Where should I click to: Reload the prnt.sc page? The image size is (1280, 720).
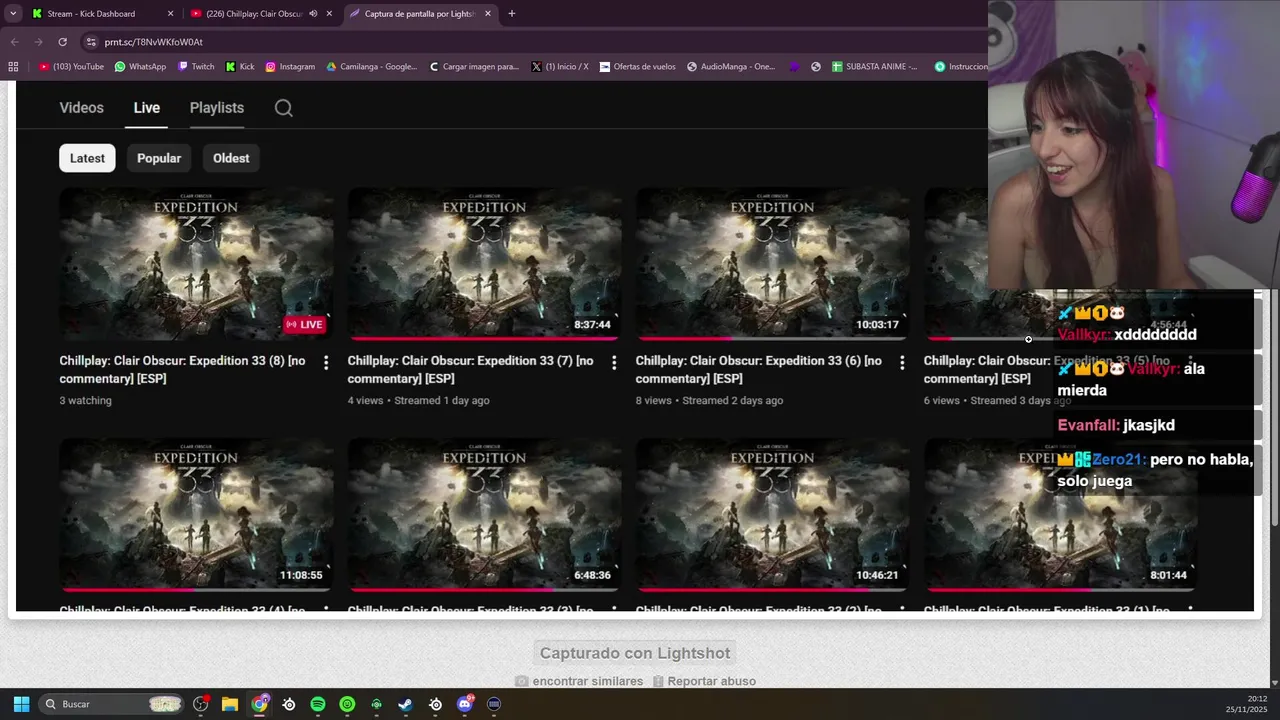[62, 42]
